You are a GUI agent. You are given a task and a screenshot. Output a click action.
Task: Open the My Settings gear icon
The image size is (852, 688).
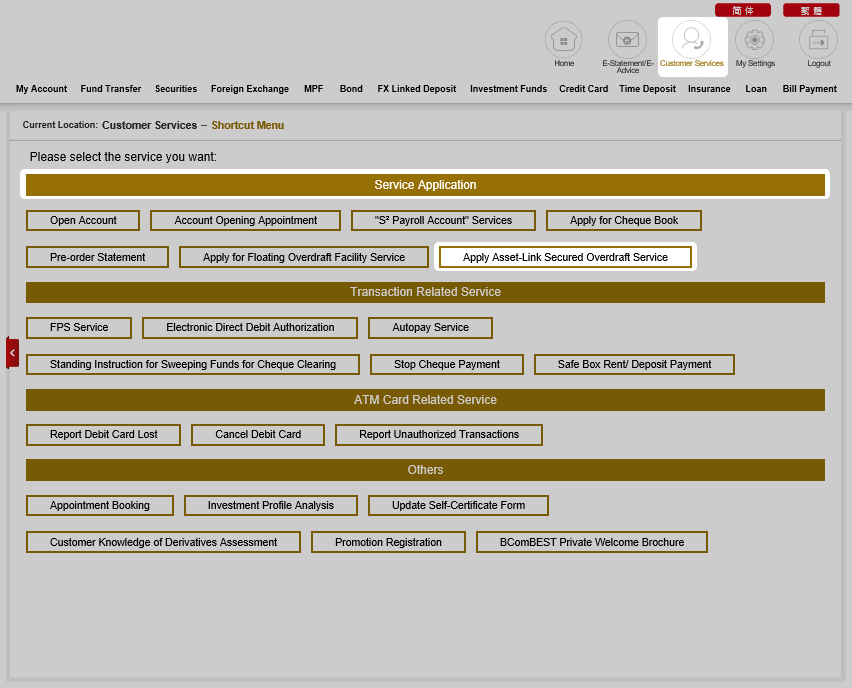point(755,39)
